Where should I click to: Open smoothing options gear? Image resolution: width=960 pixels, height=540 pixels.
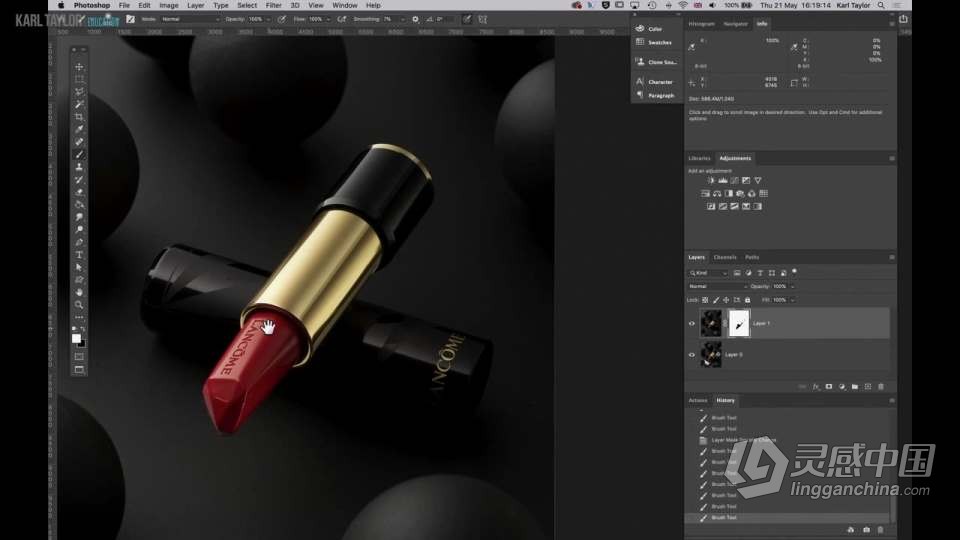click(x=415, y=19)
